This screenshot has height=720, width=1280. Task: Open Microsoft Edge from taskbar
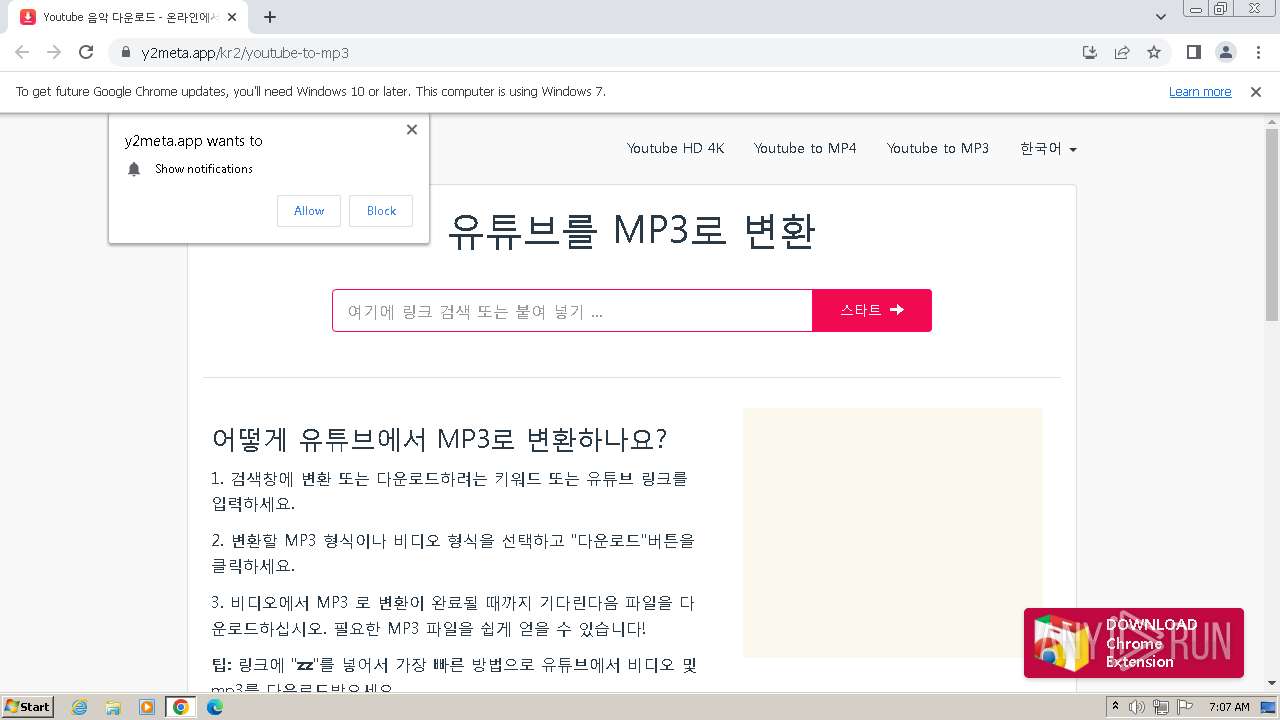(215, 707)
